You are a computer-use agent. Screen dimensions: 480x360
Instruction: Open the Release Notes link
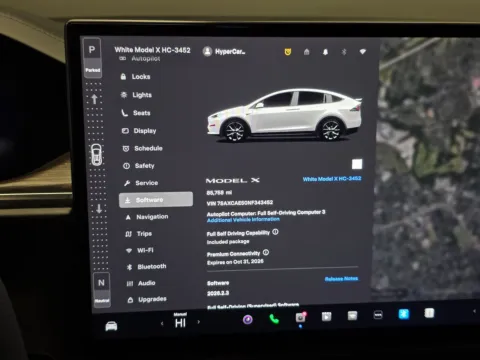coord(341,279)
